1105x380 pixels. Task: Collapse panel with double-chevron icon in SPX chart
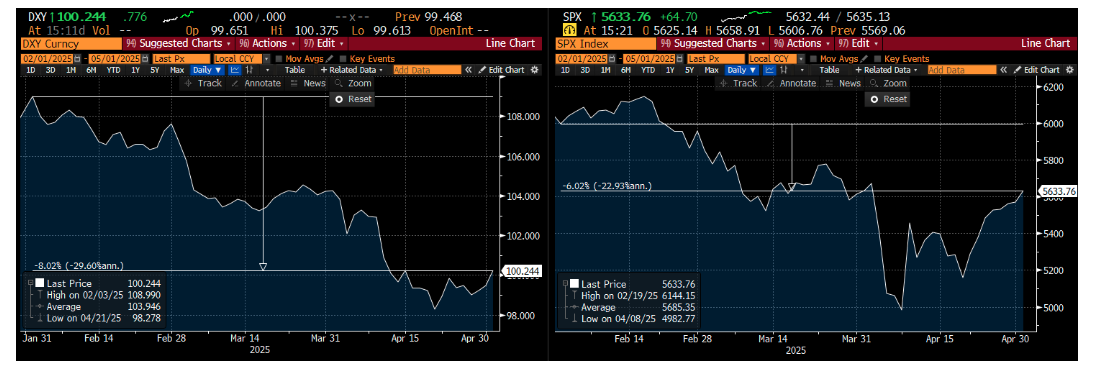pos(1003,70)
